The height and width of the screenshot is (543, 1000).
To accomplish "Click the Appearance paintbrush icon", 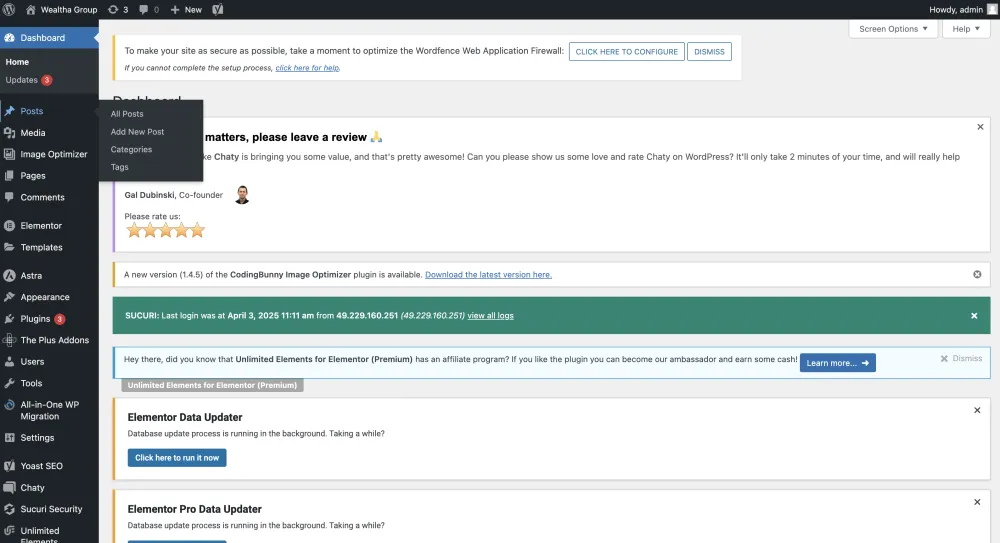I will (10, 297).
